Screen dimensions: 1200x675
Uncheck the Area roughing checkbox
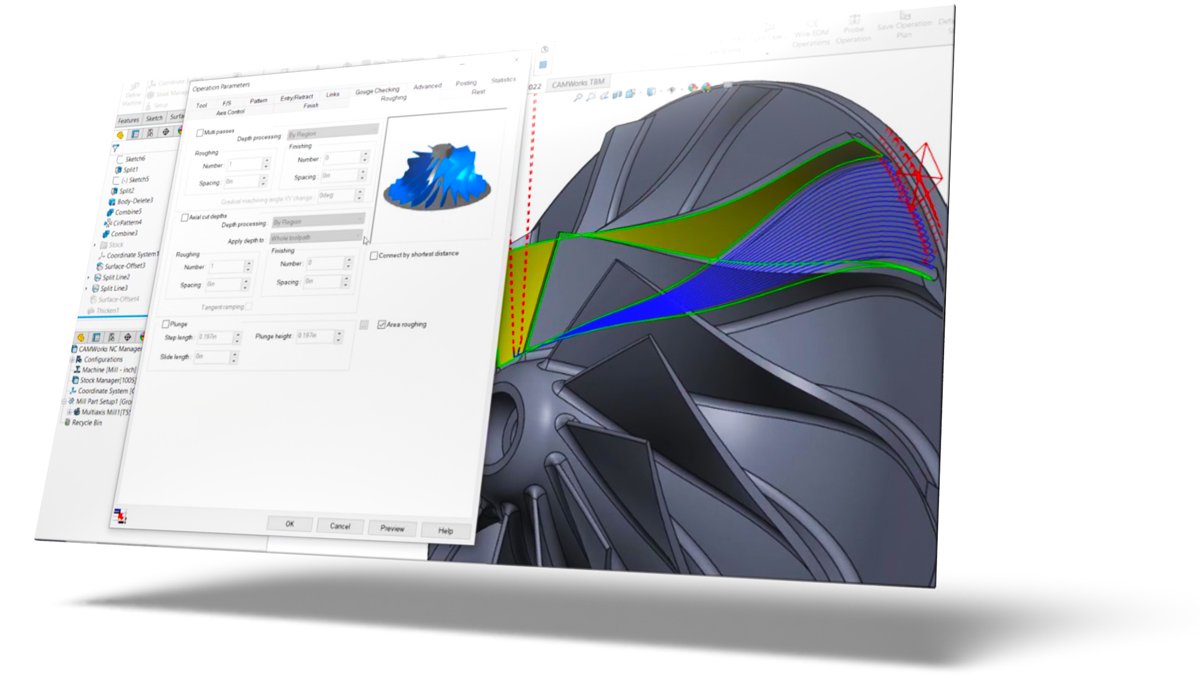(381, 325)
